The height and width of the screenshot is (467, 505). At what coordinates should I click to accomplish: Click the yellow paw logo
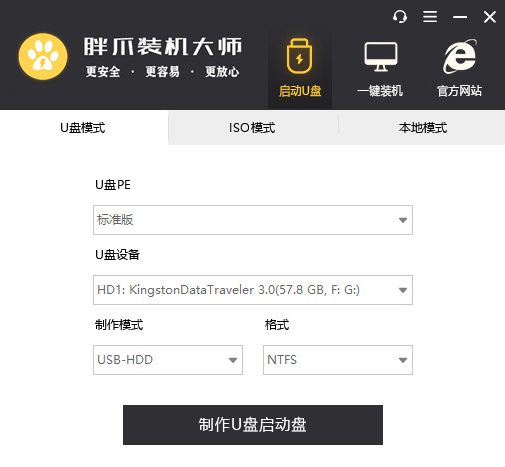[43, 56]
